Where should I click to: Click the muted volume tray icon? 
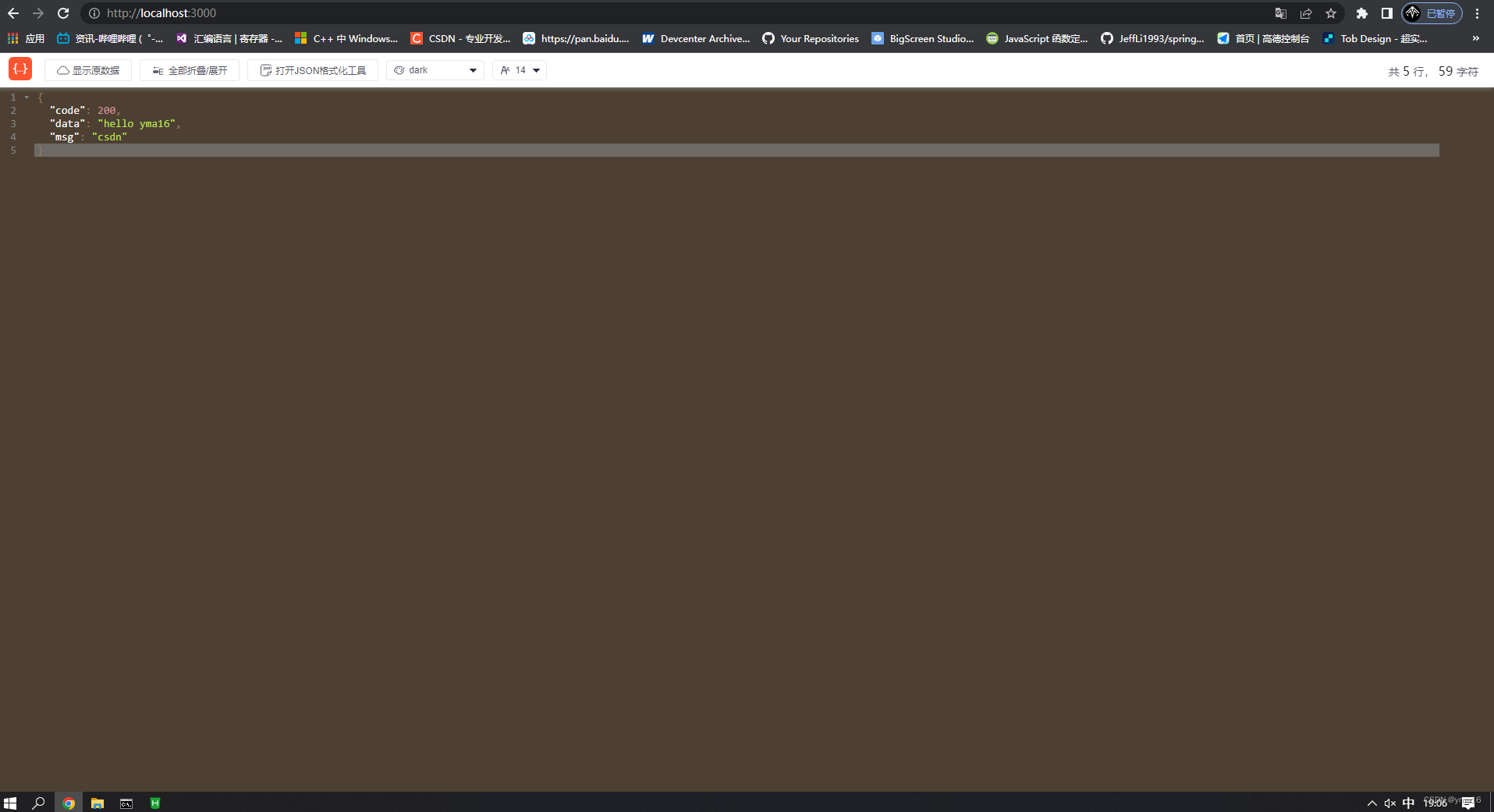[x=1390, y=803]
